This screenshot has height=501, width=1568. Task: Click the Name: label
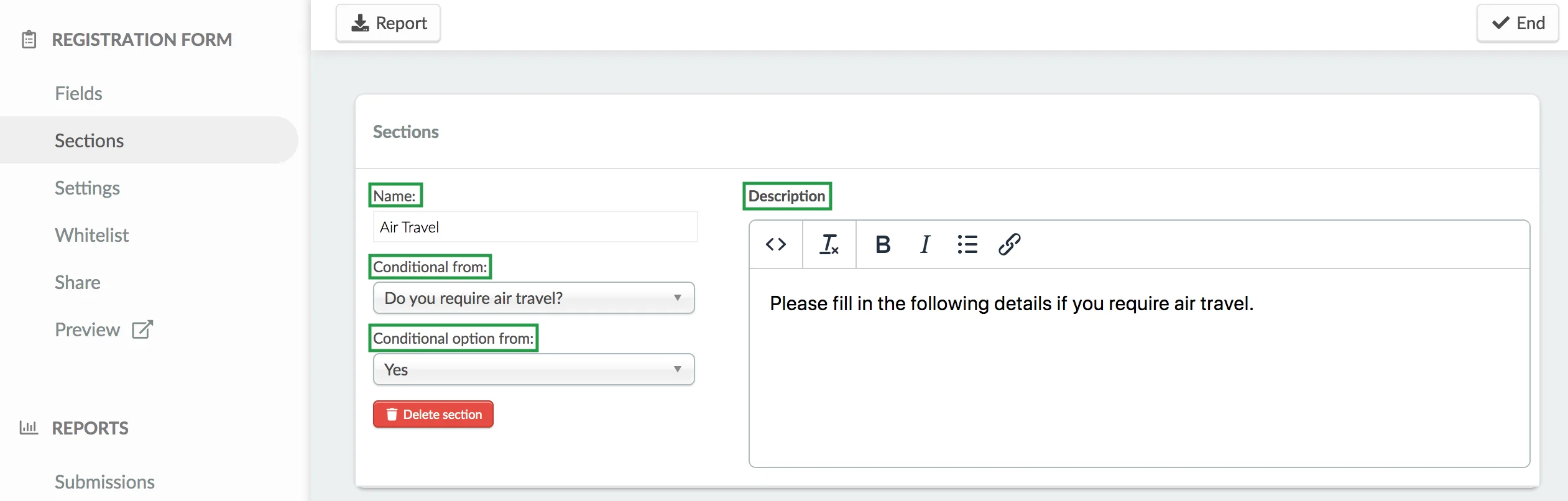395,196
